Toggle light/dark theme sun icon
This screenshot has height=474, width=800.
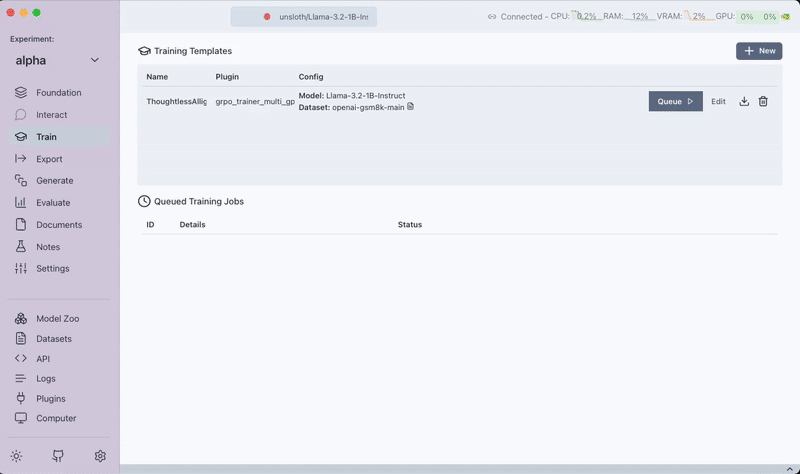(x=17, y=456)
